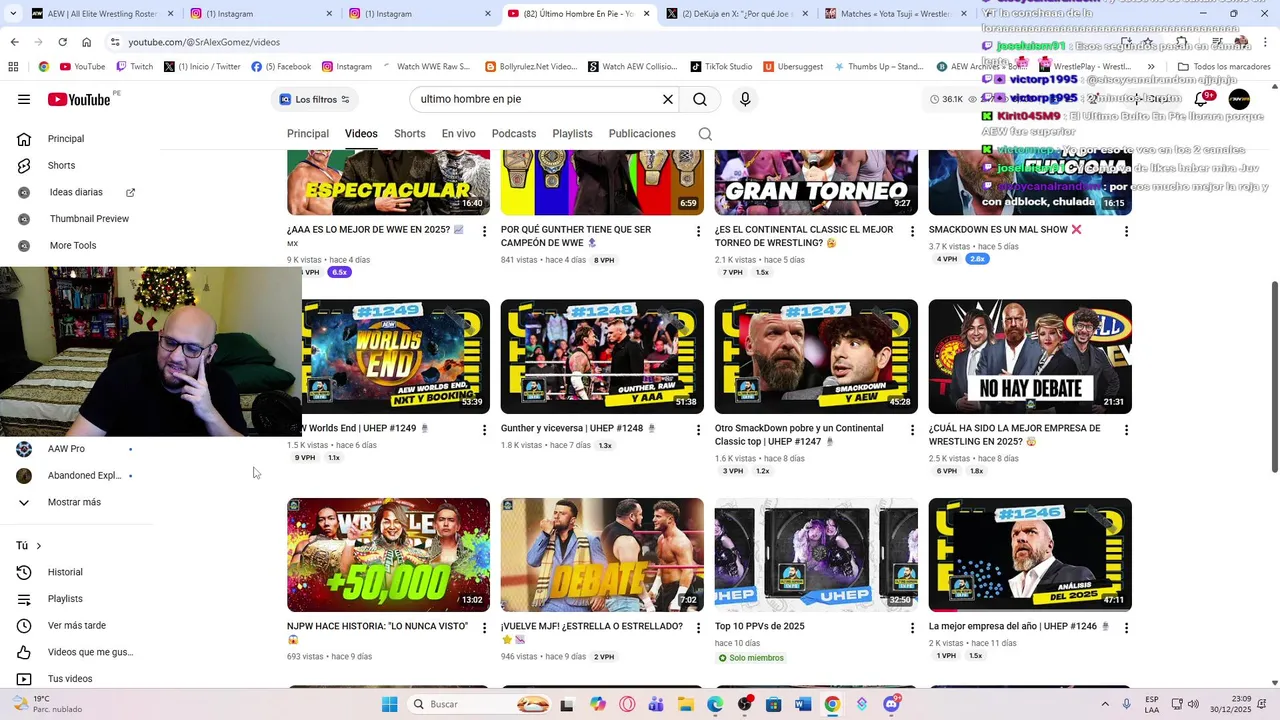Click the Shorts sidebar icon
The width and height of the screenshot is (1280, 720).
point(24,165)
